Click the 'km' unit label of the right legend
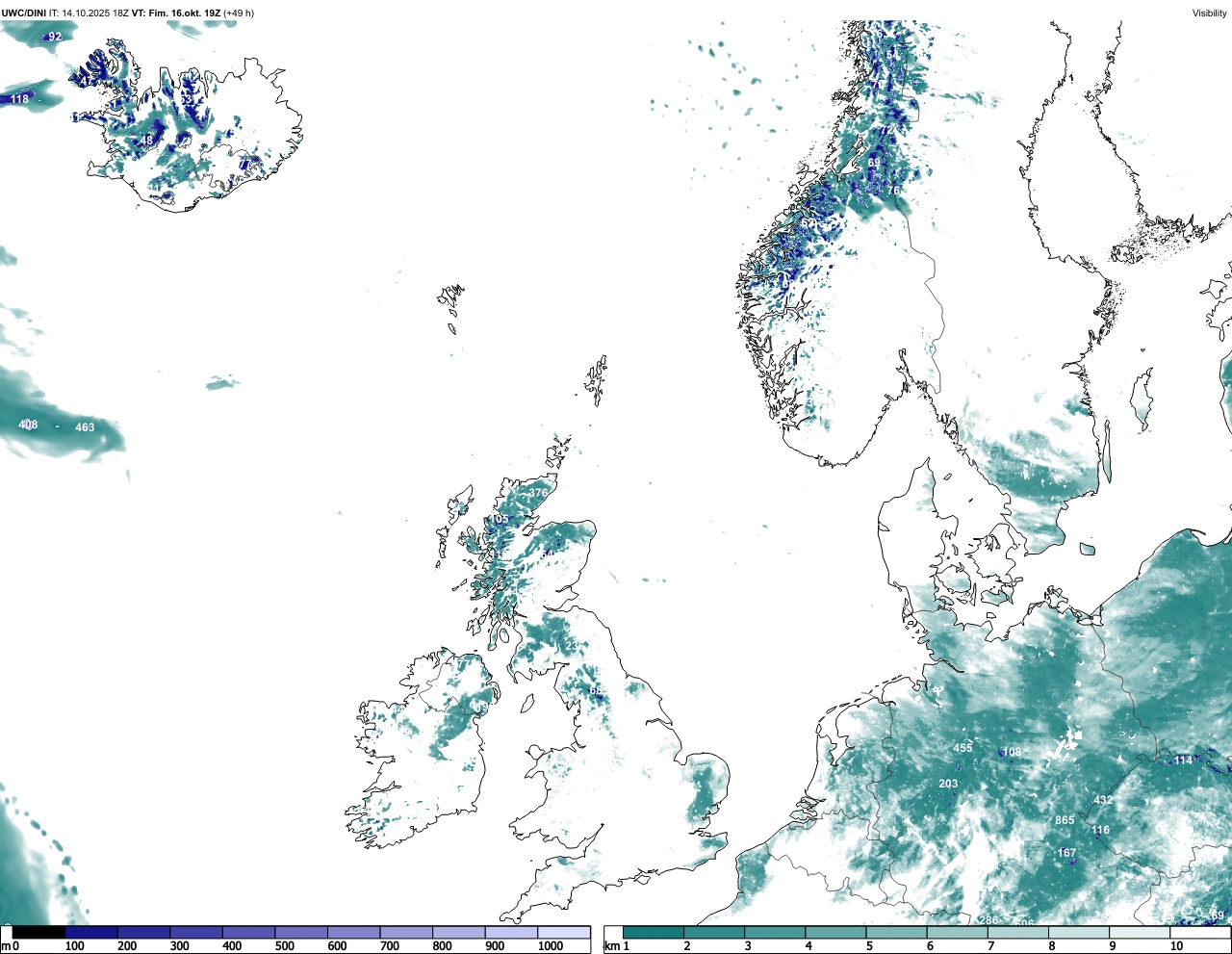 pos(612,946)
